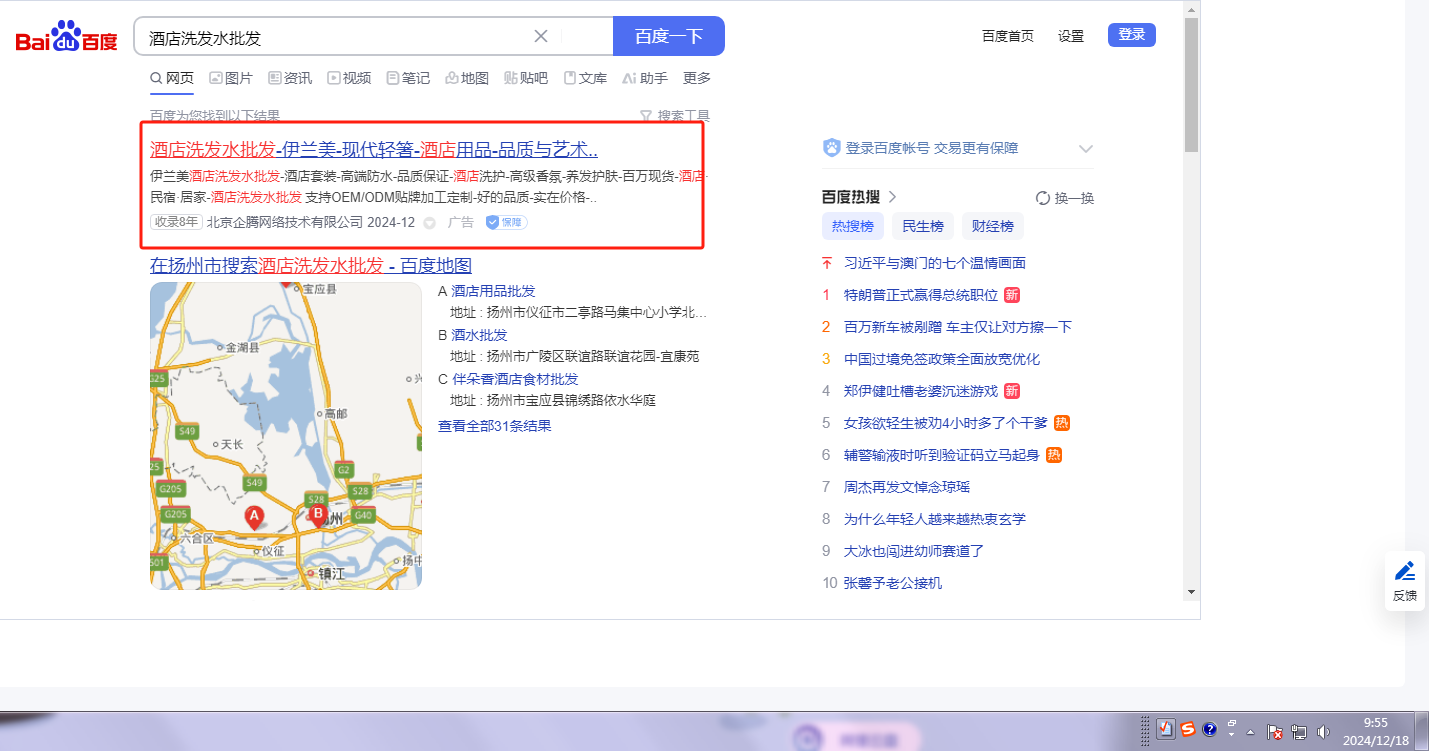Click the blue 登录 login button
The height and width of the screenshot is (751, 1429).
tap(1131, 35)
